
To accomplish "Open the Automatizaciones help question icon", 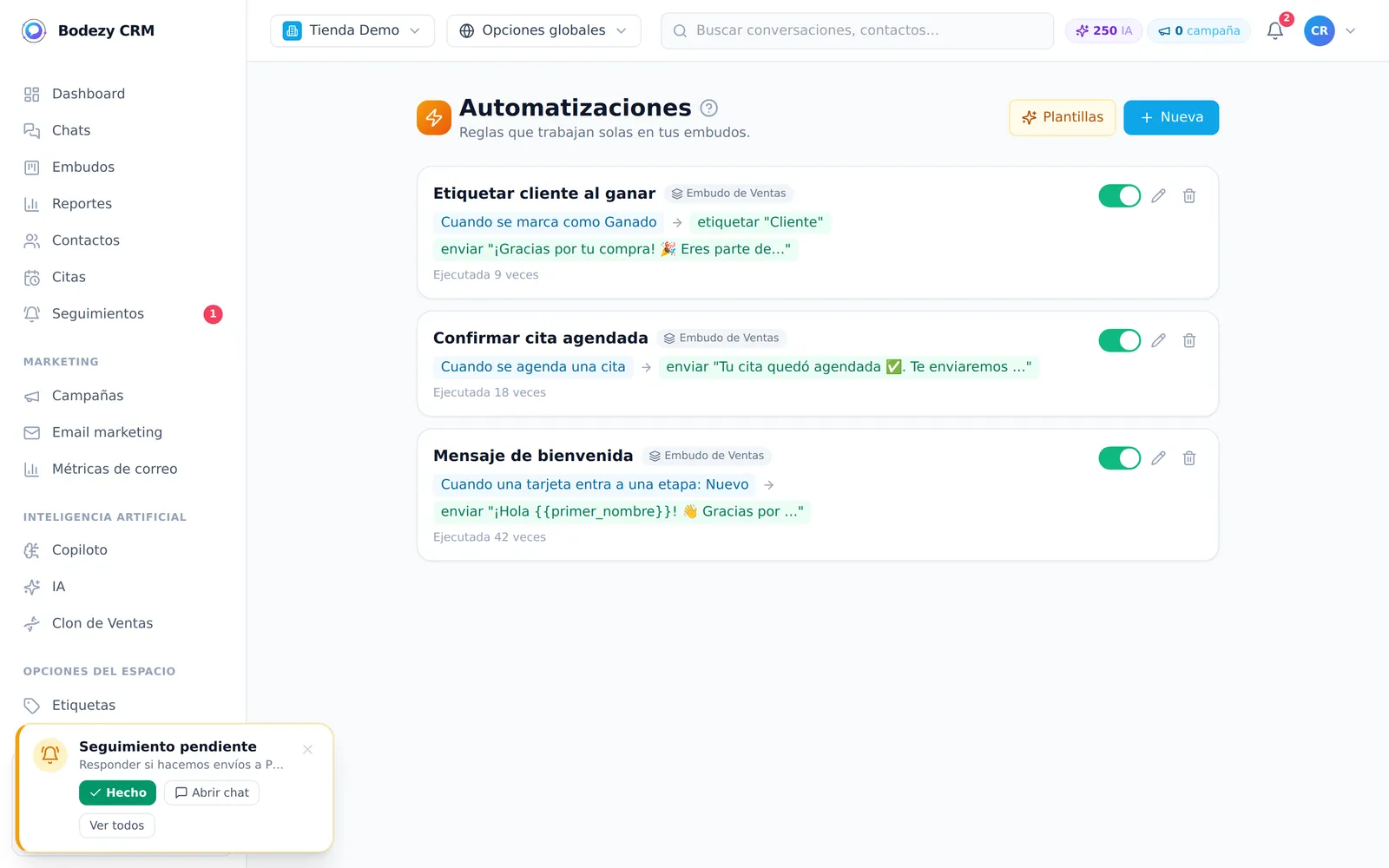I will [709, 108].
